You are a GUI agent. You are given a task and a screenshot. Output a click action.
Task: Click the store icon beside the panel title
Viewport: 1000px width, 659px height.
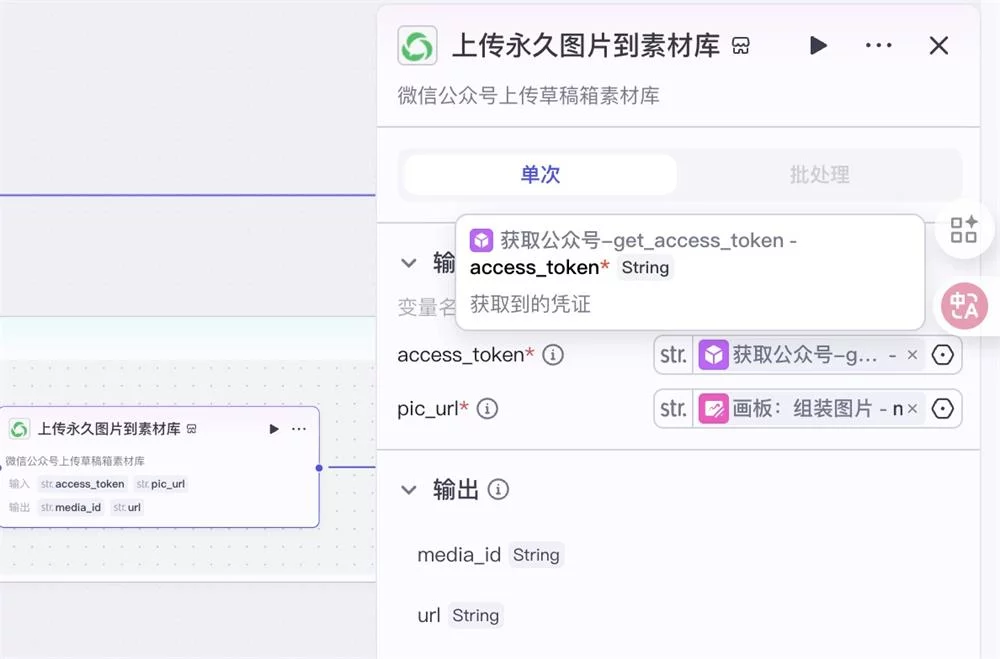click(741, 46)
